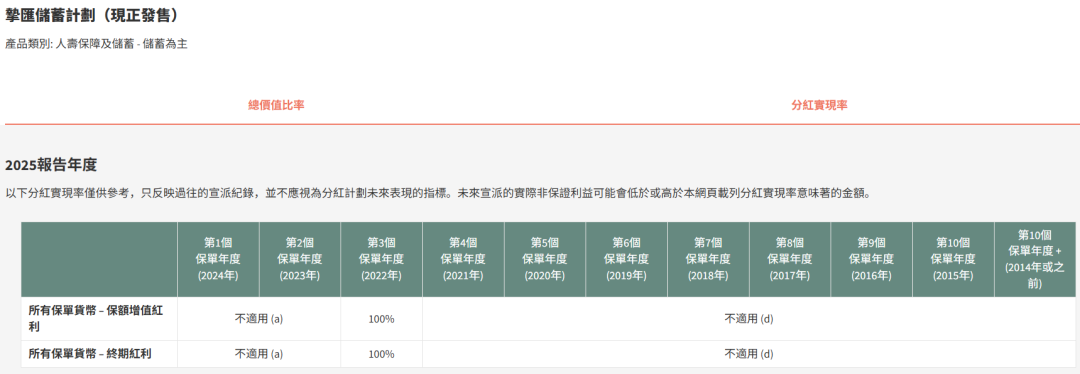Click 不適用 (d) in the 保額增值紅利 row
Screen dimensions: 1080x374
749,319
